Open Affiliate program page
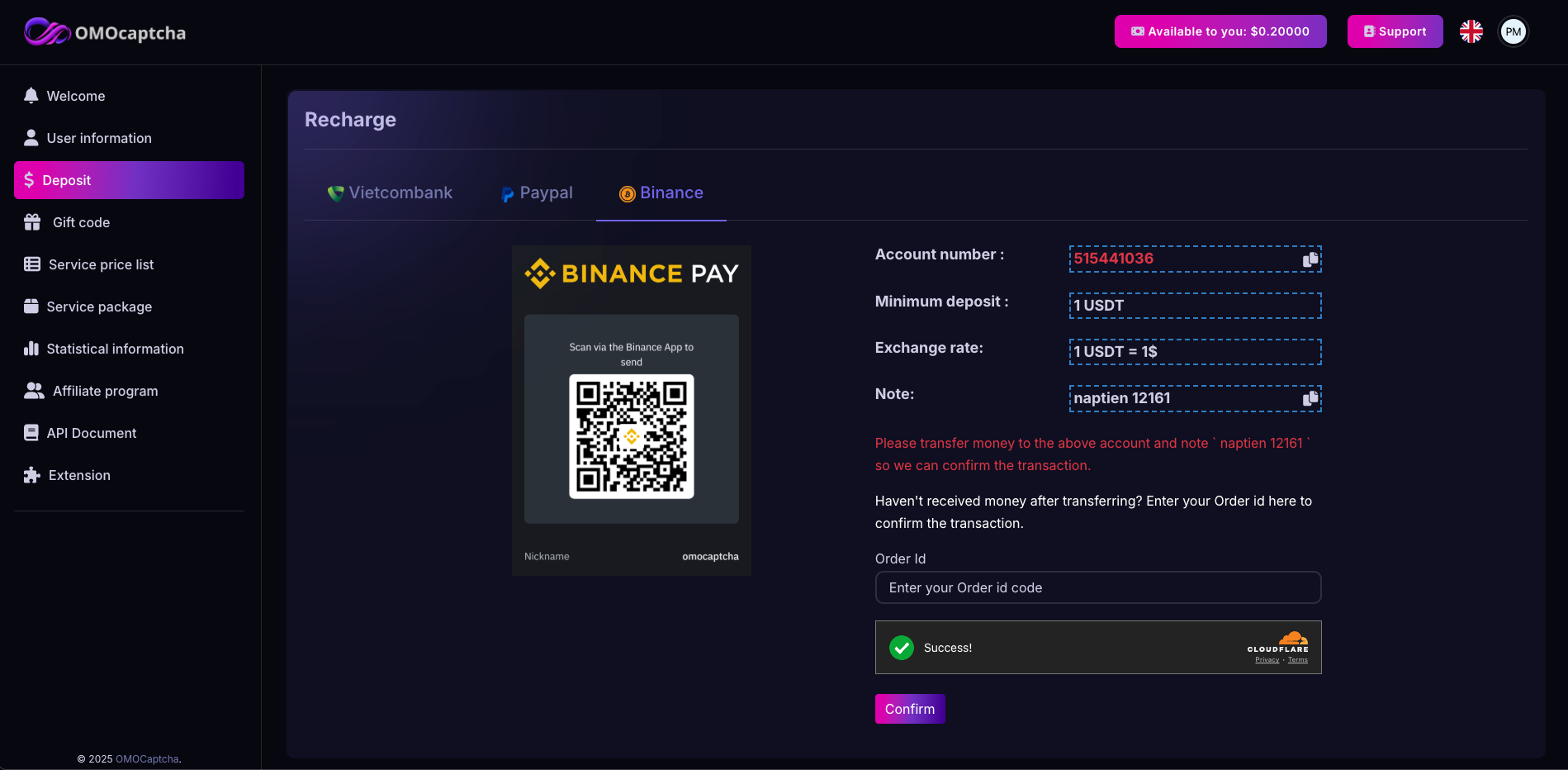The height and width of the screenshot is (770, 1568). click(x=129, y=391)
